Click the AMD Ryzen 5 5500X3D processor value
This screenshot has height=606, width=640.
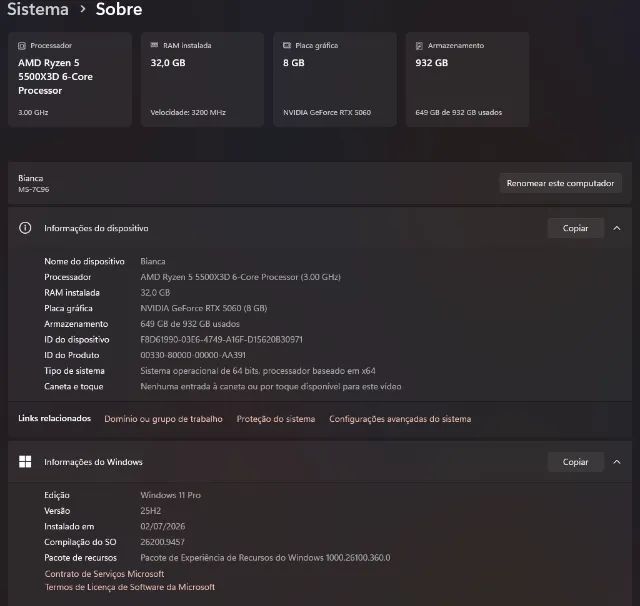coord(240,277)
